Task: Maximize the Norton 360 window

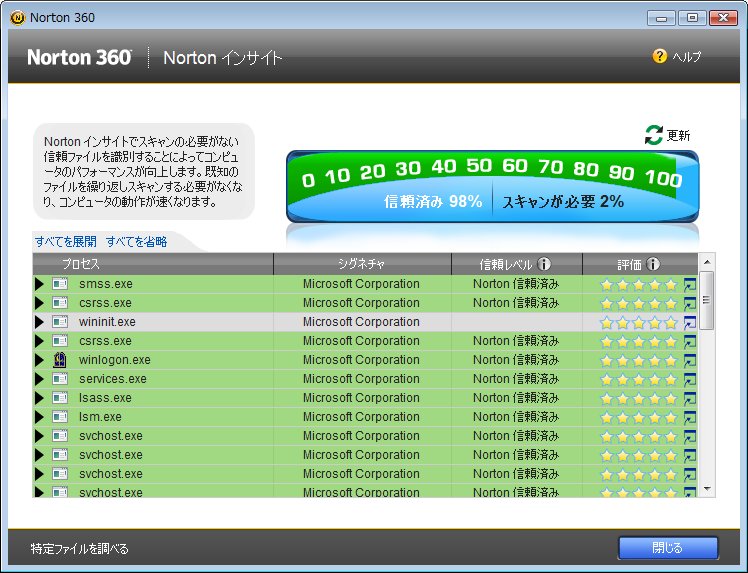Action: 692,18
